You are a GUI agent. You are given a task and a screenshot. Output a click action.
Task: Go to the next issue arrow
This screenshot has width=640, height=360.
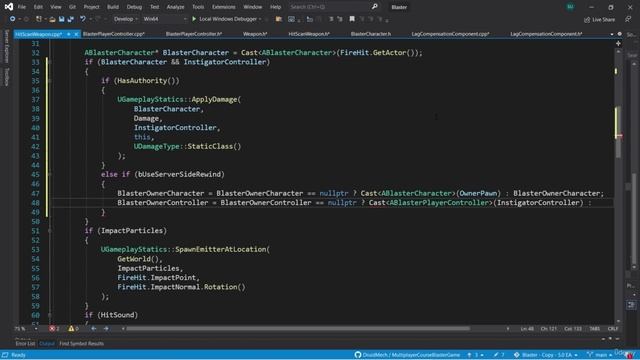click(106, 329)
